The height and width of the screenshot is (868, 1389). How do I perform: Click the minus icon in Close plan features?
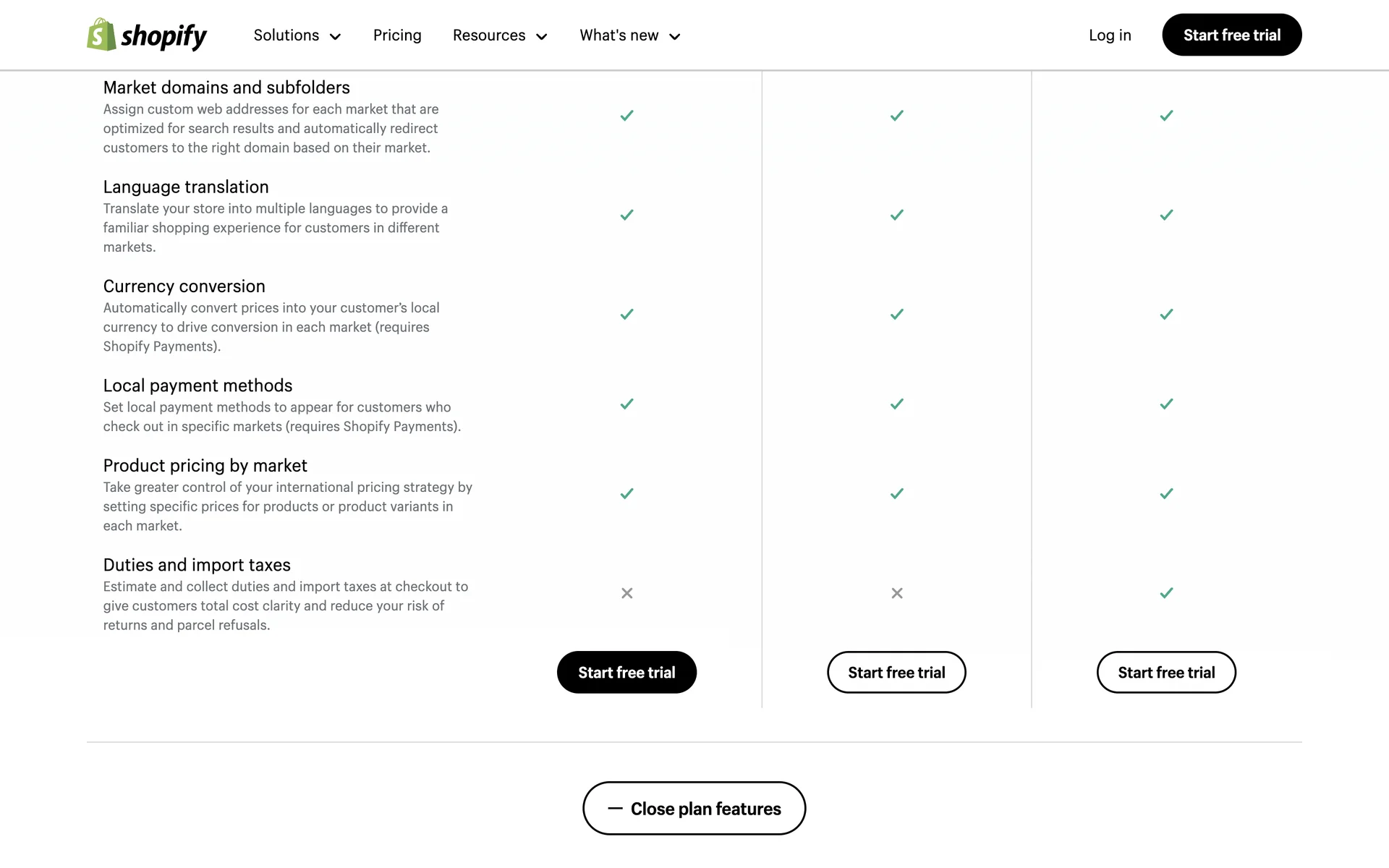point(615,808)
